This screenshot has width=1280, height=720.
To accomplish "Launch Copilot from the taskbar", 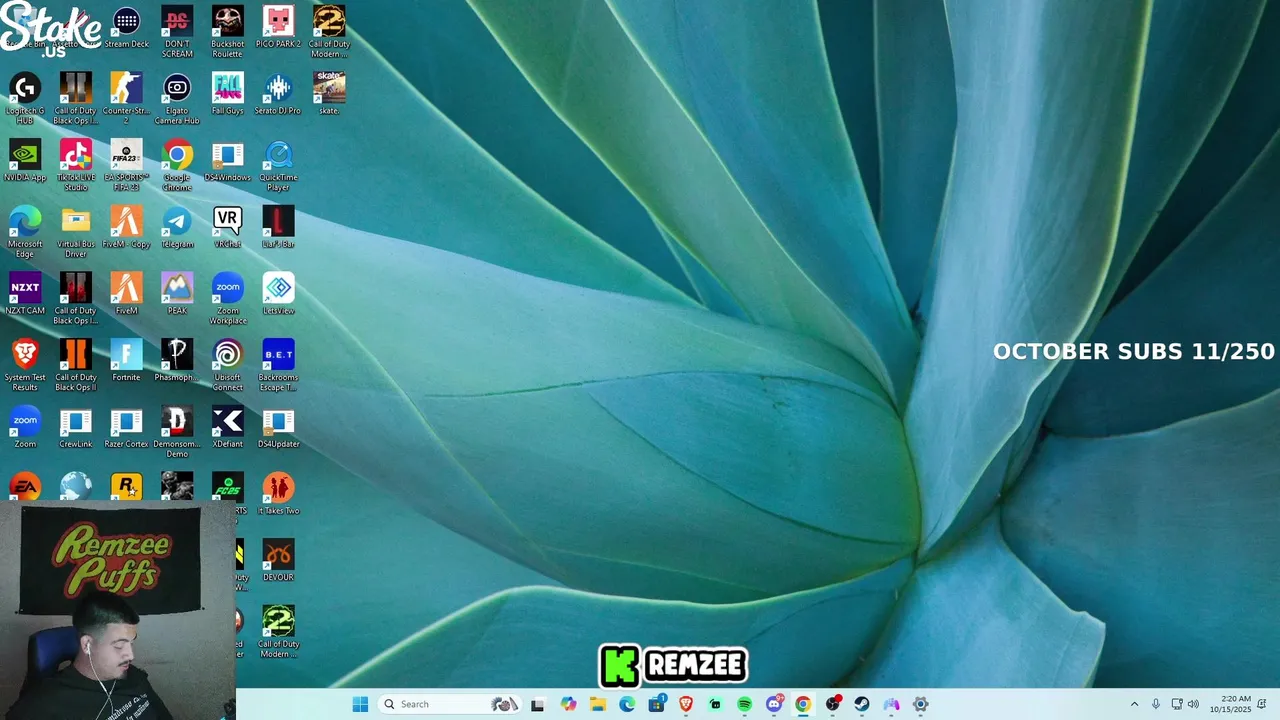I will [568, 704].
